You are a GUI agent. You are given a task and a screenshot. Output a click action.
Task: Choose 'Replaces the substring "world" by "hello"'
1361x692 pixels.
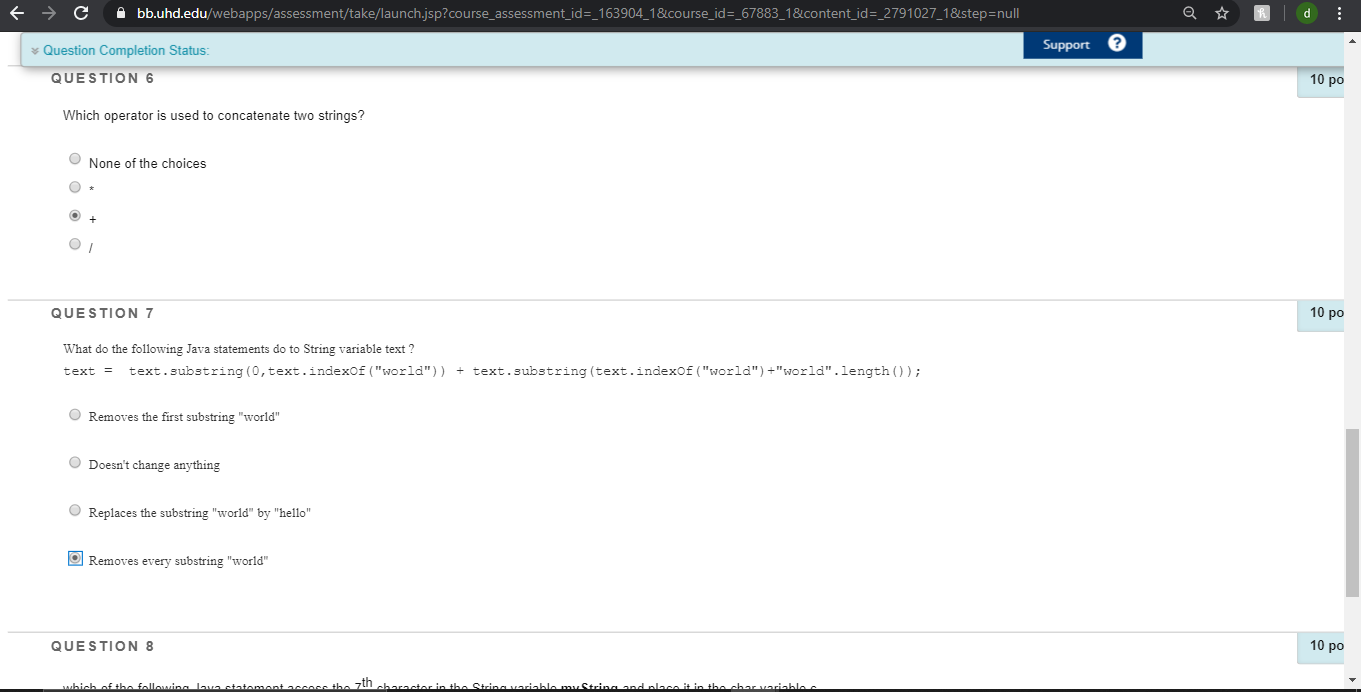75,510
